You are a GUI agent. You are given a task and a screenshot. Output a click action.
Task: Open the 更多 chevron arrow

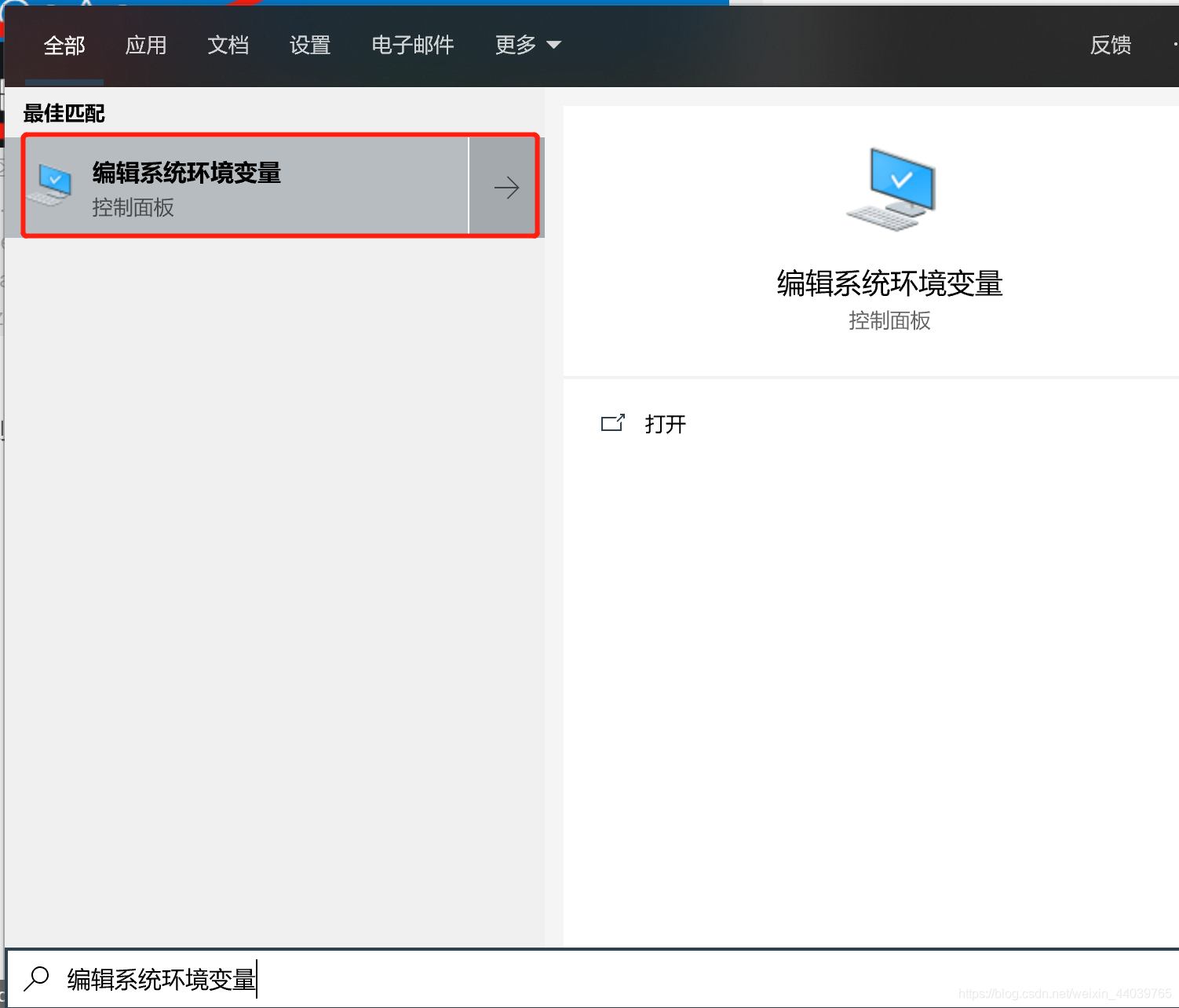point(555,46)
